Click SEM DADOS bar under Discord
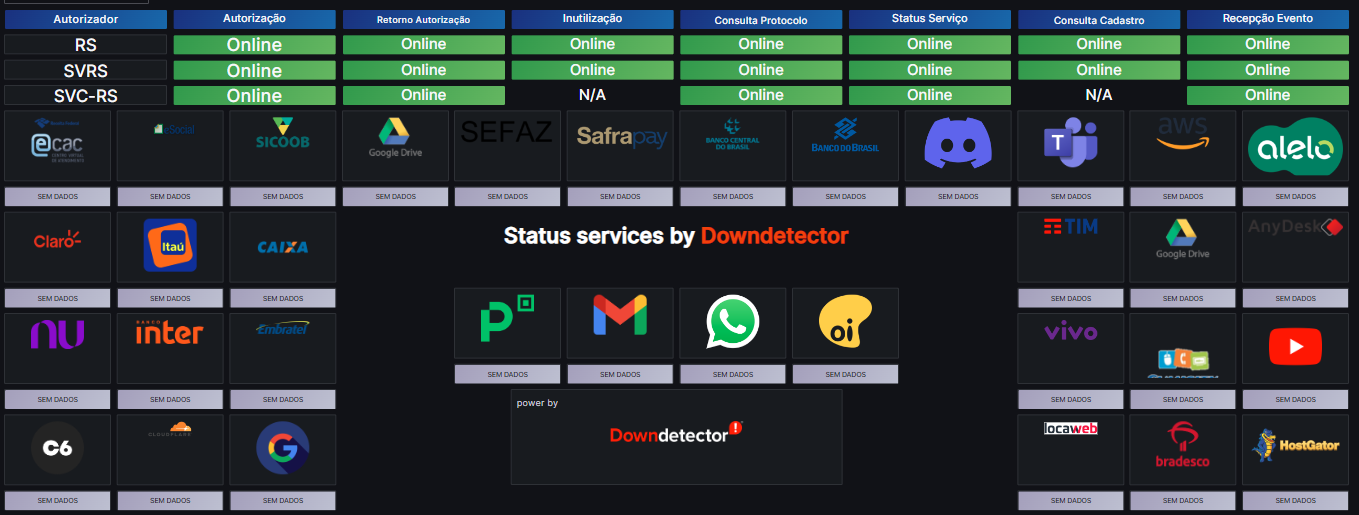1359x515 pixels. tap(958, 196)
